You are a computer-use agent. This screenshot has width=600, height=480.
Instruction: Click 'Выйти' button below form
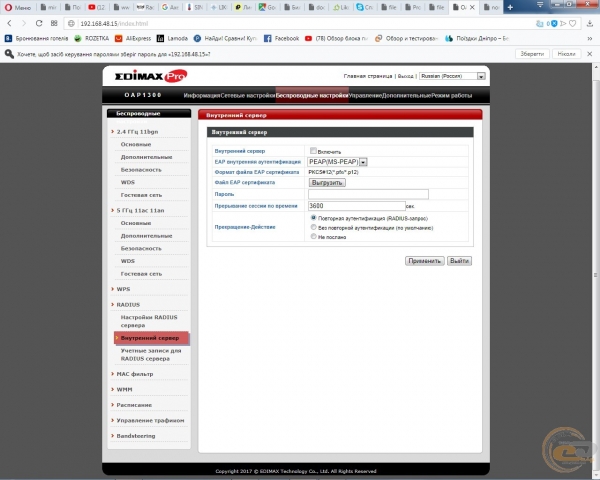pos(459,261)
